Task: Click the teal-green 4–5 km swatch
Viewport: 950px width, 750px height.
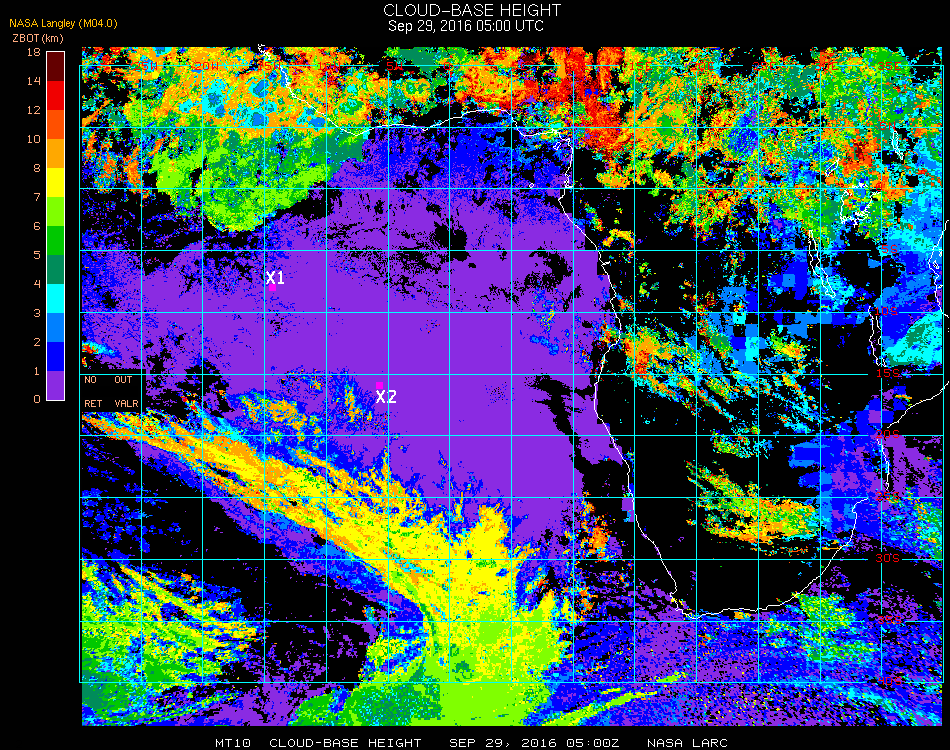Action: point(56,270)
